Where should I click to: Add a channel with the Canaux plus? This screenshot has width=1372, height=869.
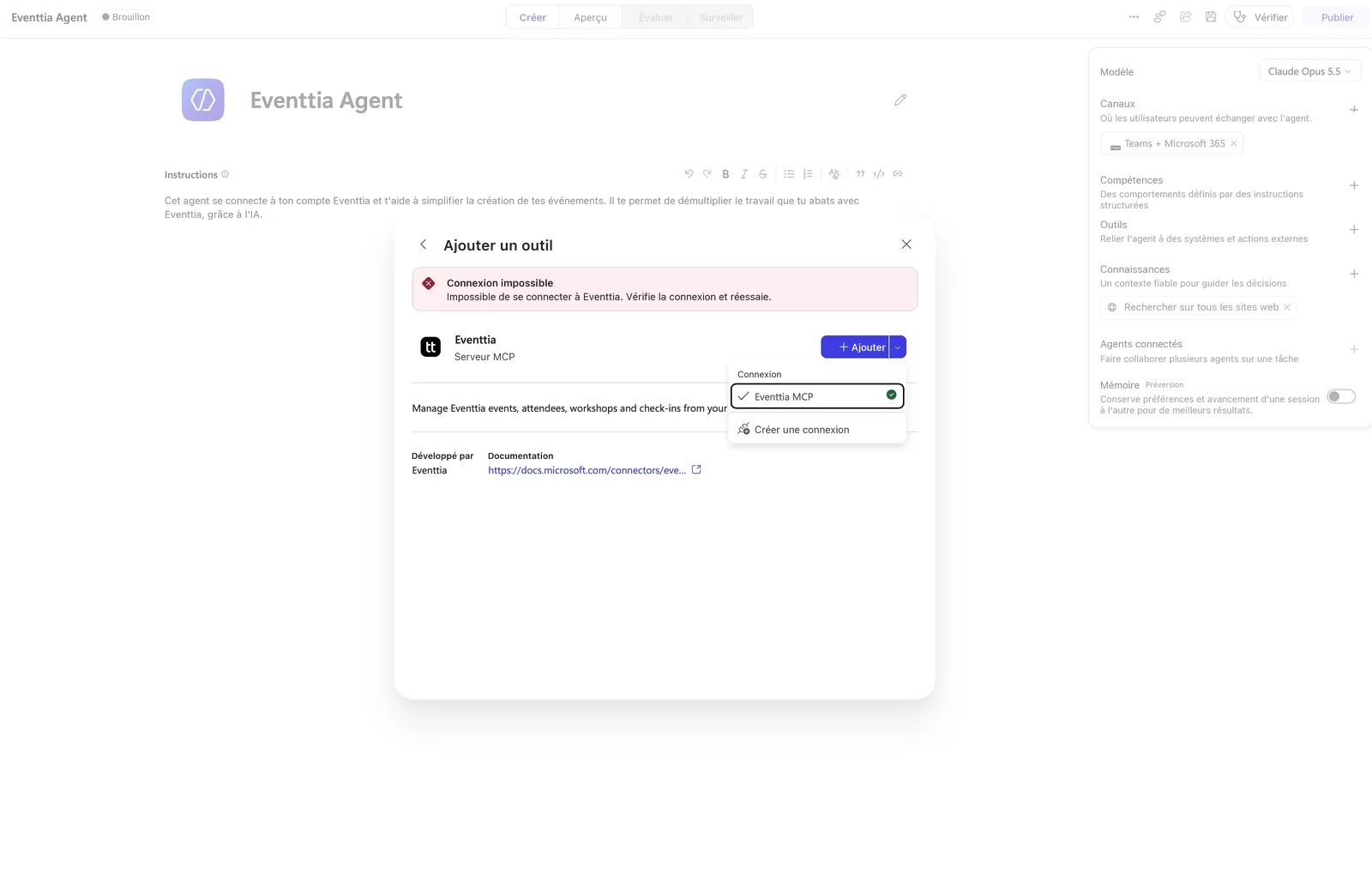(1354, 110)
